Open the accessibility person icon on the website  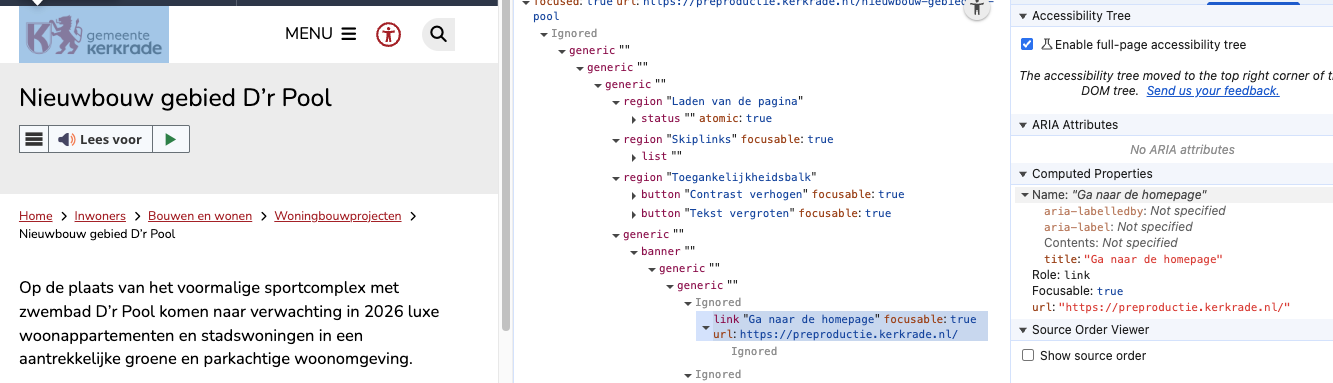point(388,34)
